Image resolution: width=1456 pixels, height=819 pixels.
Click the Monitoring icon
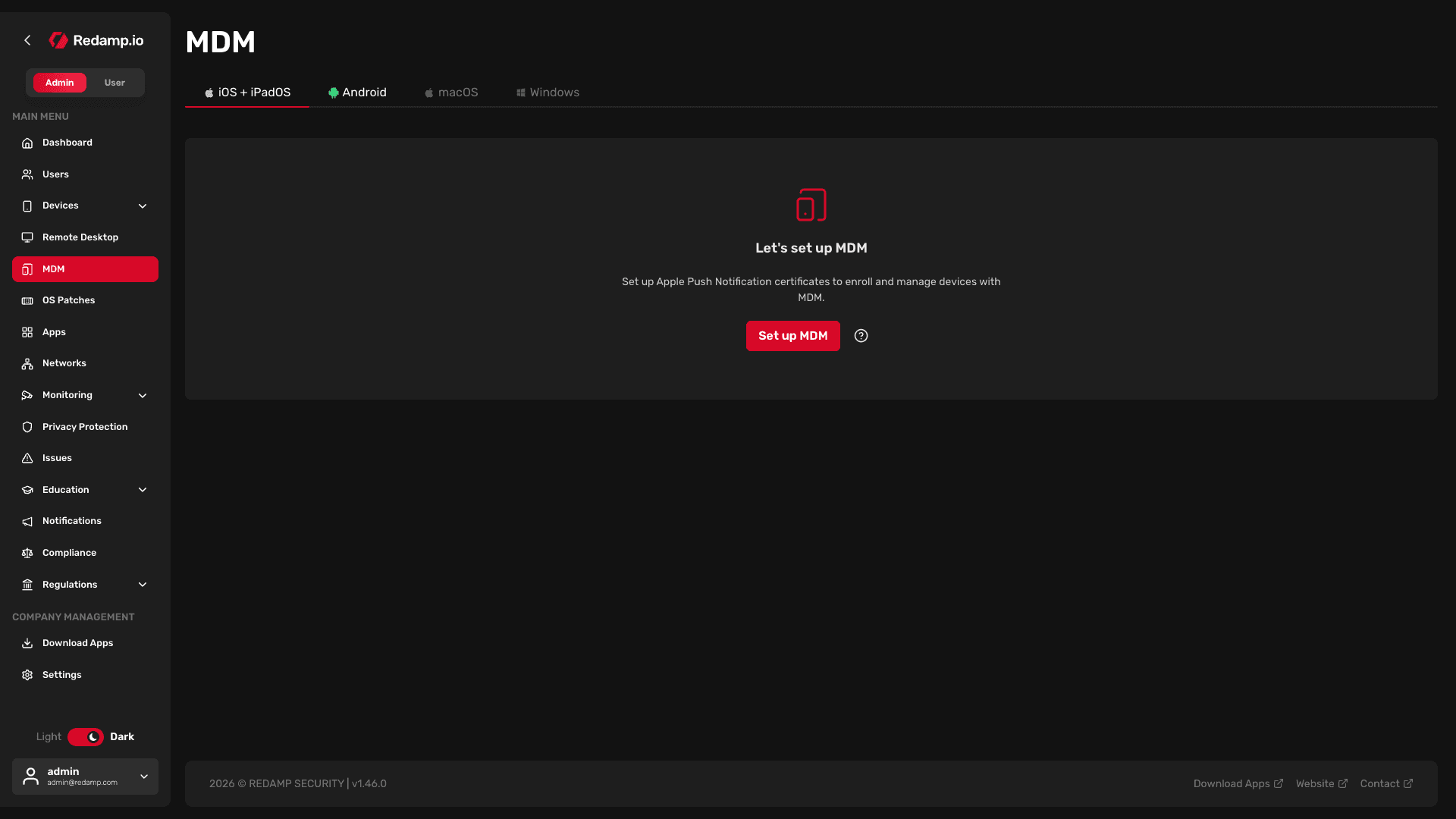click(27, 396)
